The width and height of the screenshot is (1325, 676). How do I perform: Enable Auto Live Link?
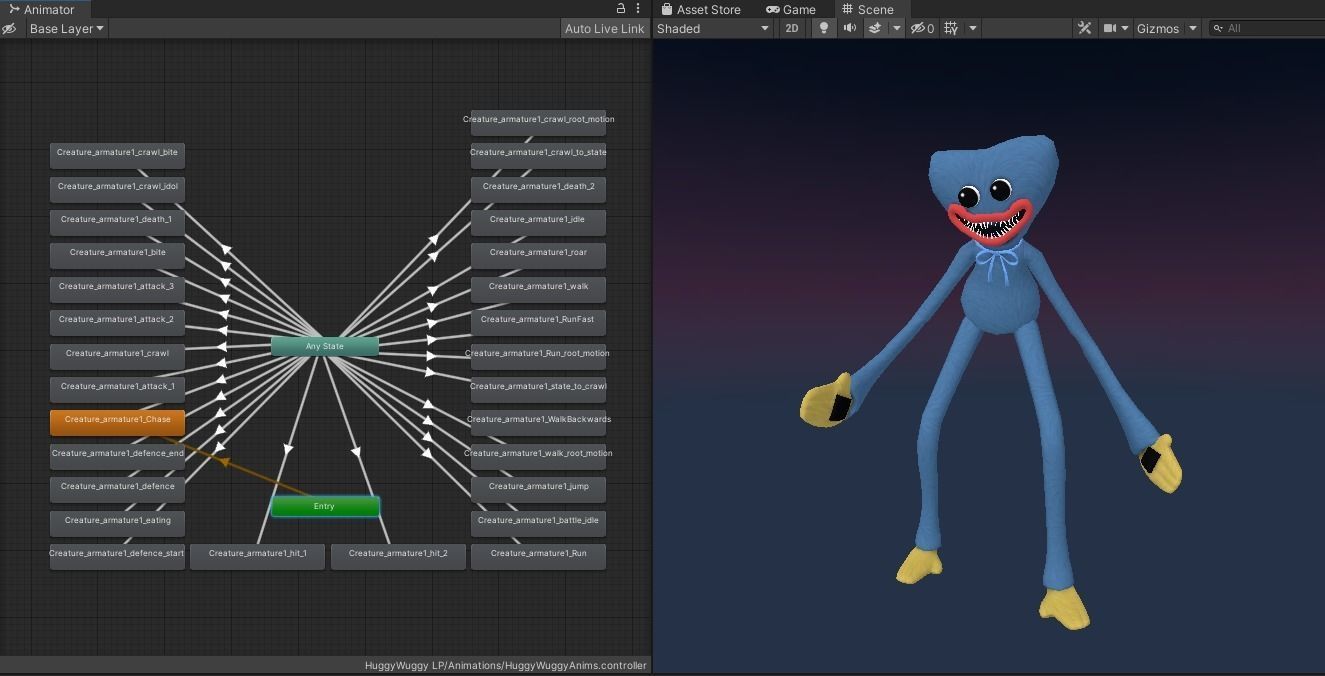604,29
